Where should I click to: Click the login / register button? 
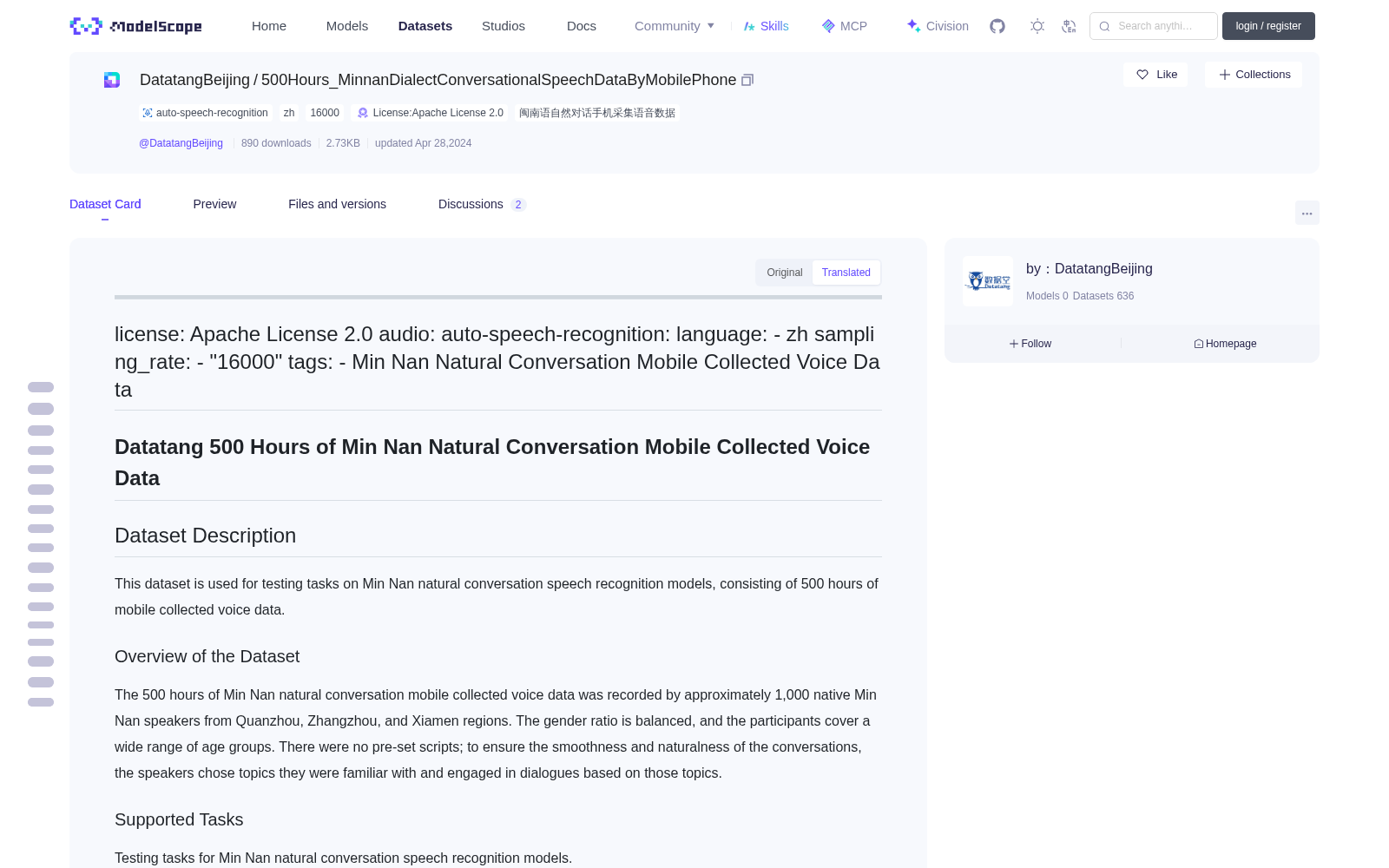pyautogui.click(x=1268, y=26)
